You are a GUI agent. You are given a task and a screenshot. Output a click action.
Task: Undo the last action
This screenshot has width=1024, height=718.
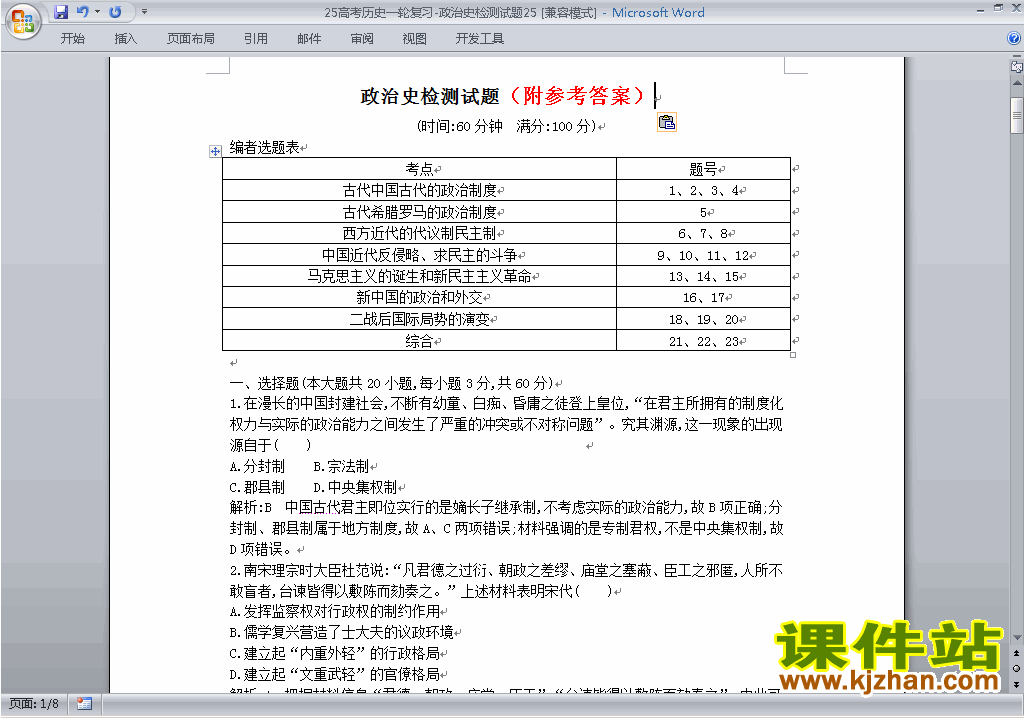pos(82,12)
